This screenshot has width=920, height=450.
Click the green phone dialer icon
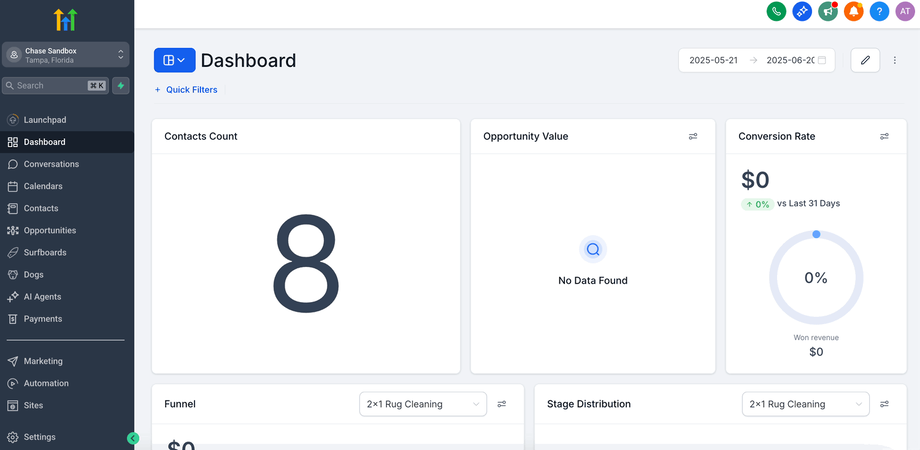[776, 11]
